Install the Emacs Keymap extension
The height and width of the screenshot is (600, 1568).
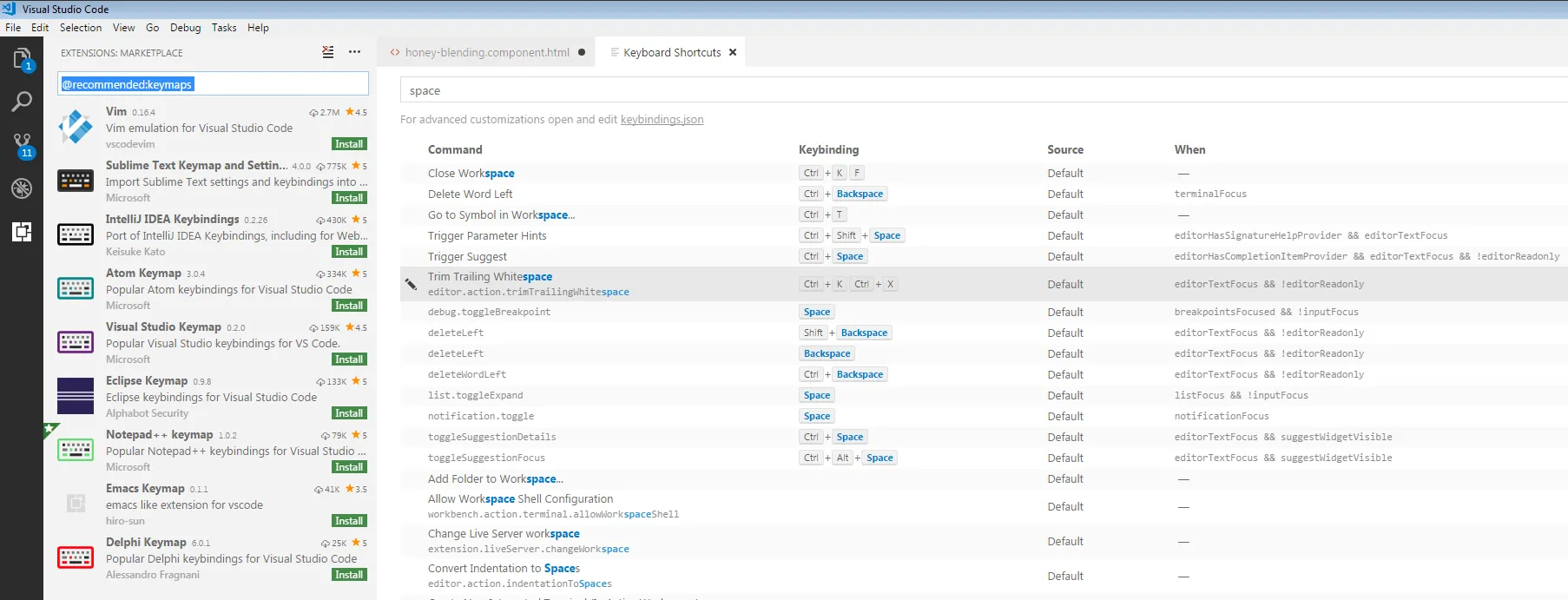pyautogui.click(x=349, y=521)
